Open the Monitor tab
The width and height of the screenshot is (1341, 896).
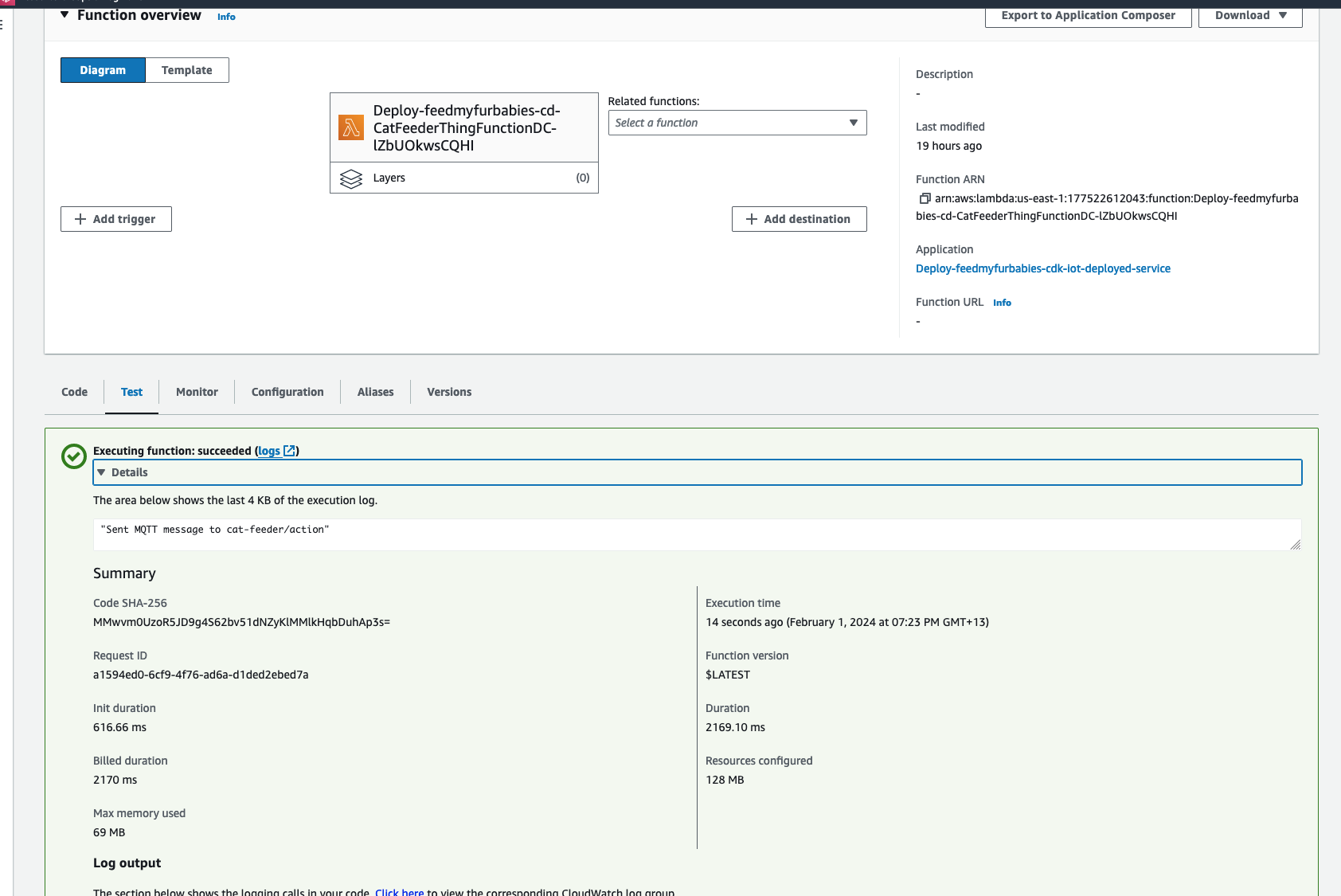[x=197, y=392]
